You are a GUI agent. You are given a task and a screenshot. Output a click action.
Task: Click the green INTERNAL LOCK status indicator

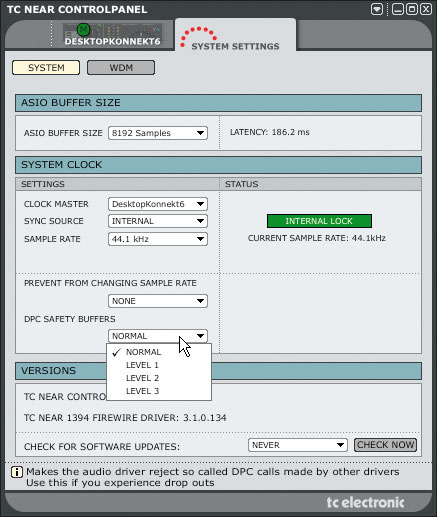point(319,221)
